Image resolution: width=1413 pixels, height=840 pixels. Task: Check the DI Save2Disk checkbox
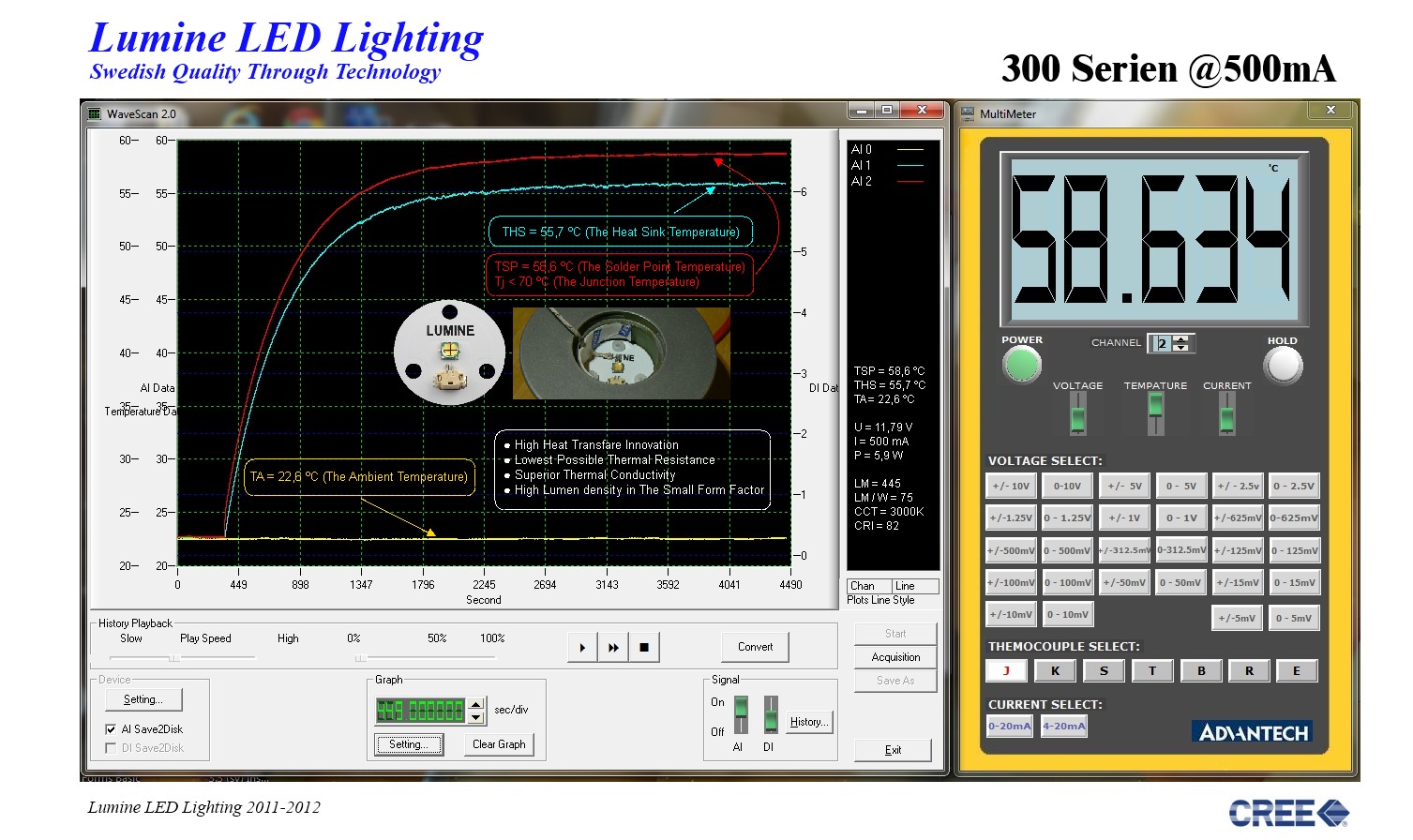tap(111, 748)
